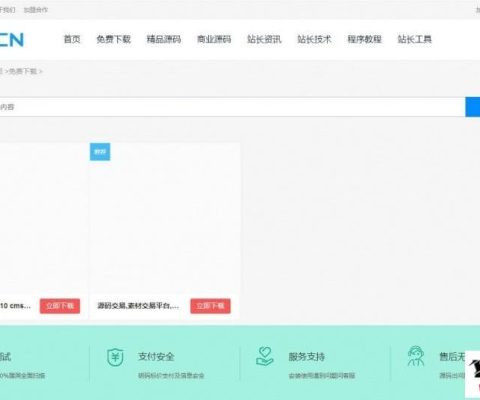The width and height of the screenshot is (480, 400).
Task: Click the blue CN site logo
Action: 12,39
